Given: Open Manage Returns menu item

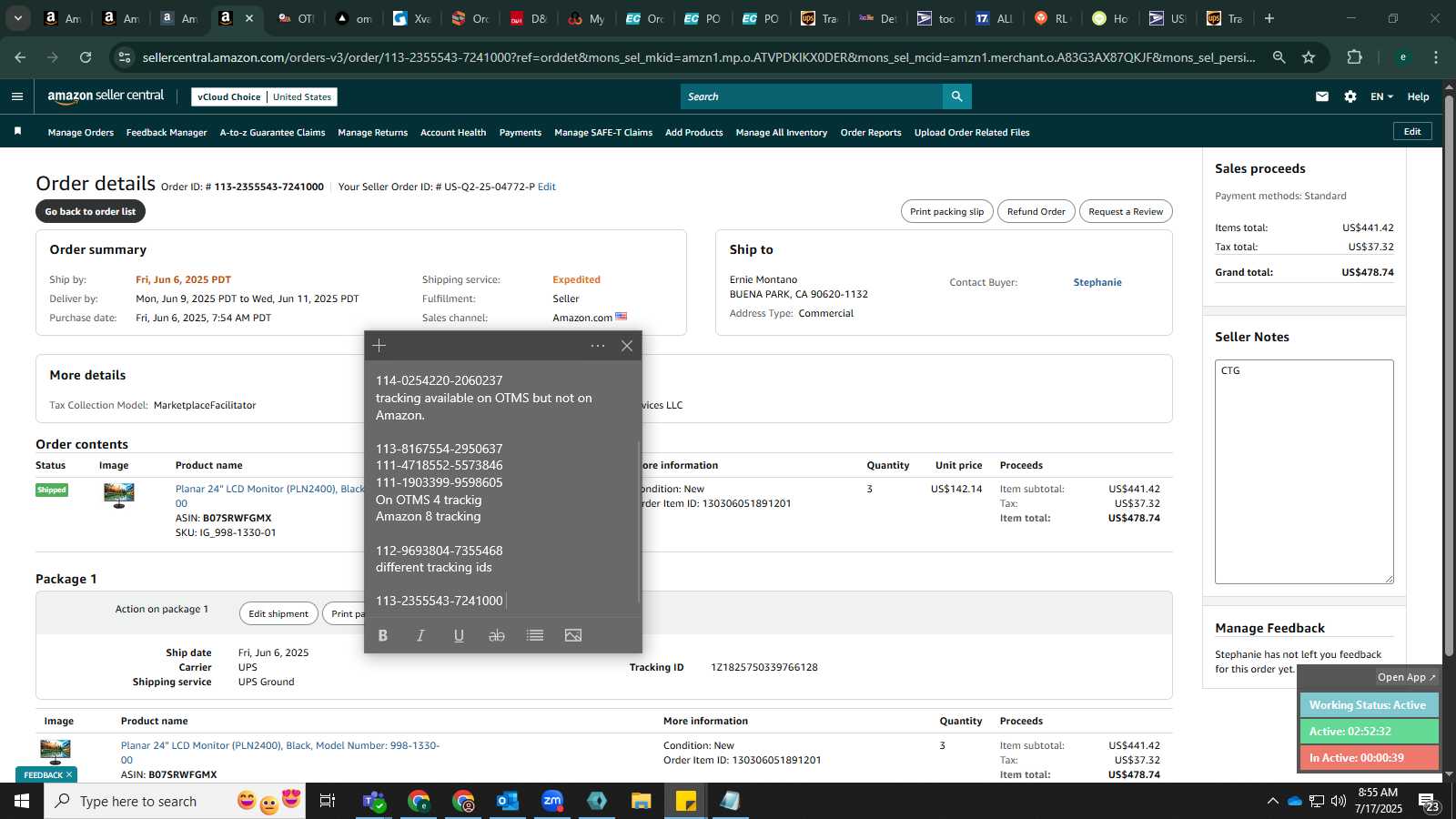Looking at the screenshot, I should pos(373,132).
